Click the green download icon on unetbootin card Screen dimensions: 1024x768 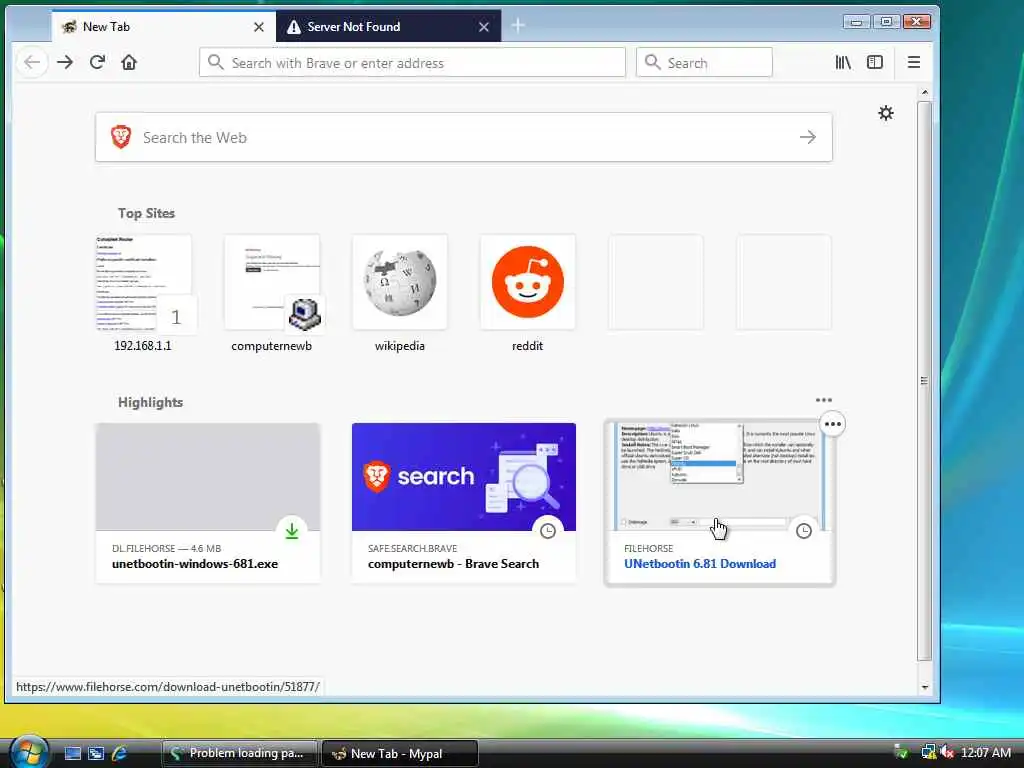pos(292,531)
